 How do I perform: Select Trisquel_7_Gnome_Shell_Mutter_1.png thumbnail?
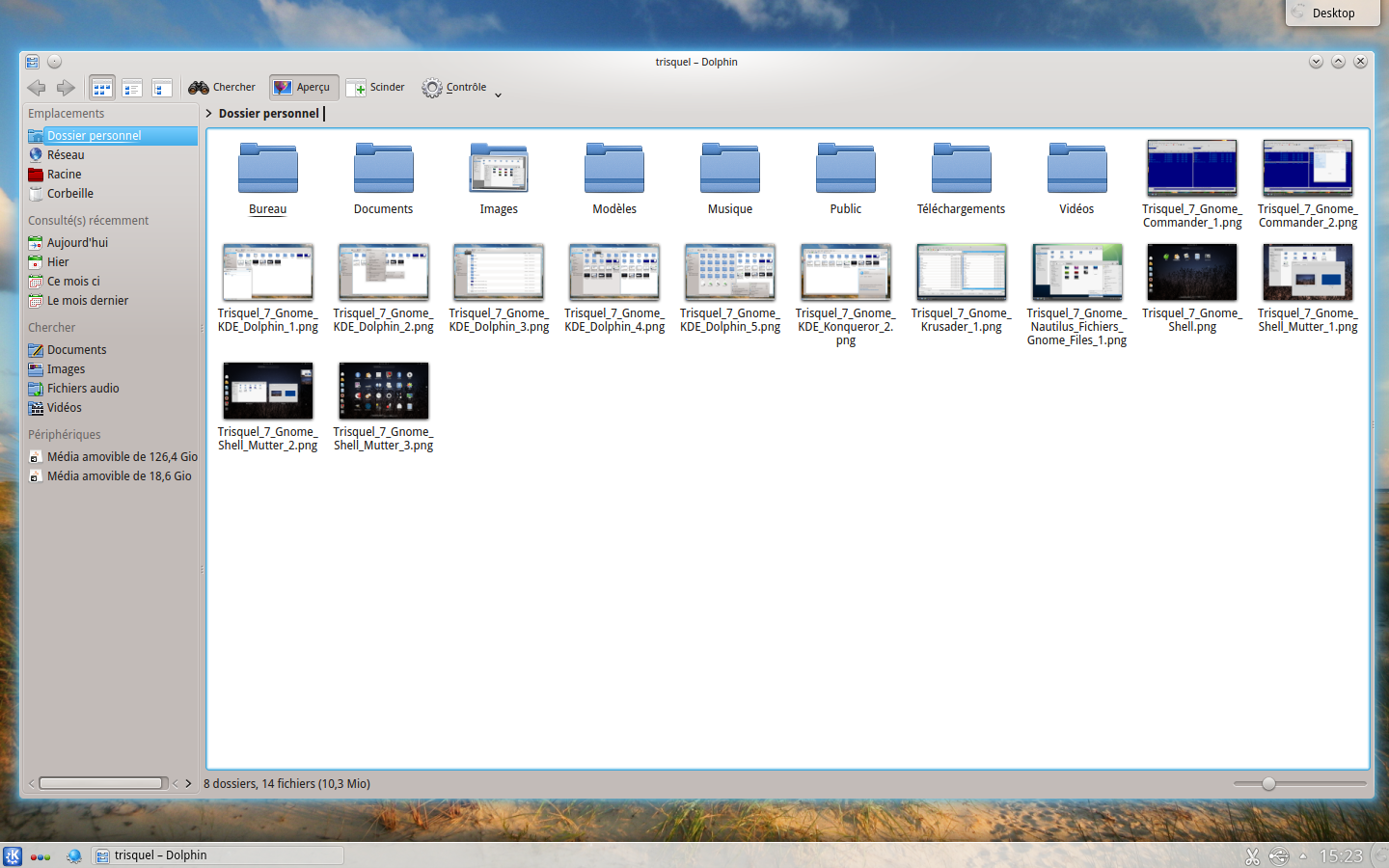[x=1308, y=272]
